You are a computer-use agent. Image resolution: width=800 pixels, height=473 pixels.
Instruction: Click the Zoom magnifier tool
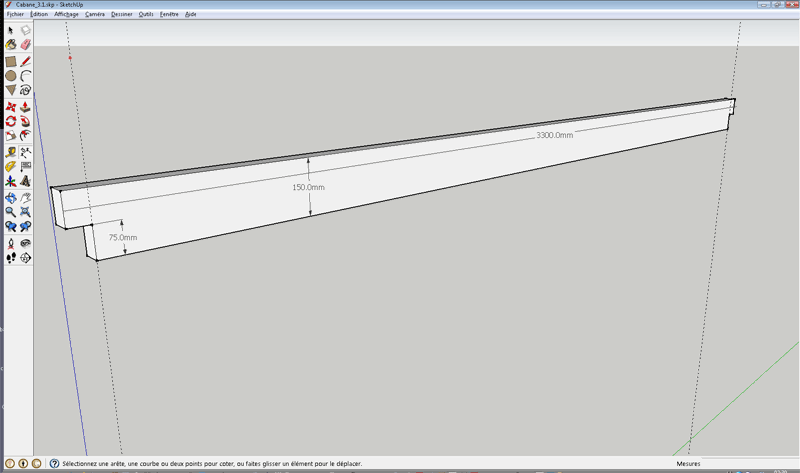11,212
